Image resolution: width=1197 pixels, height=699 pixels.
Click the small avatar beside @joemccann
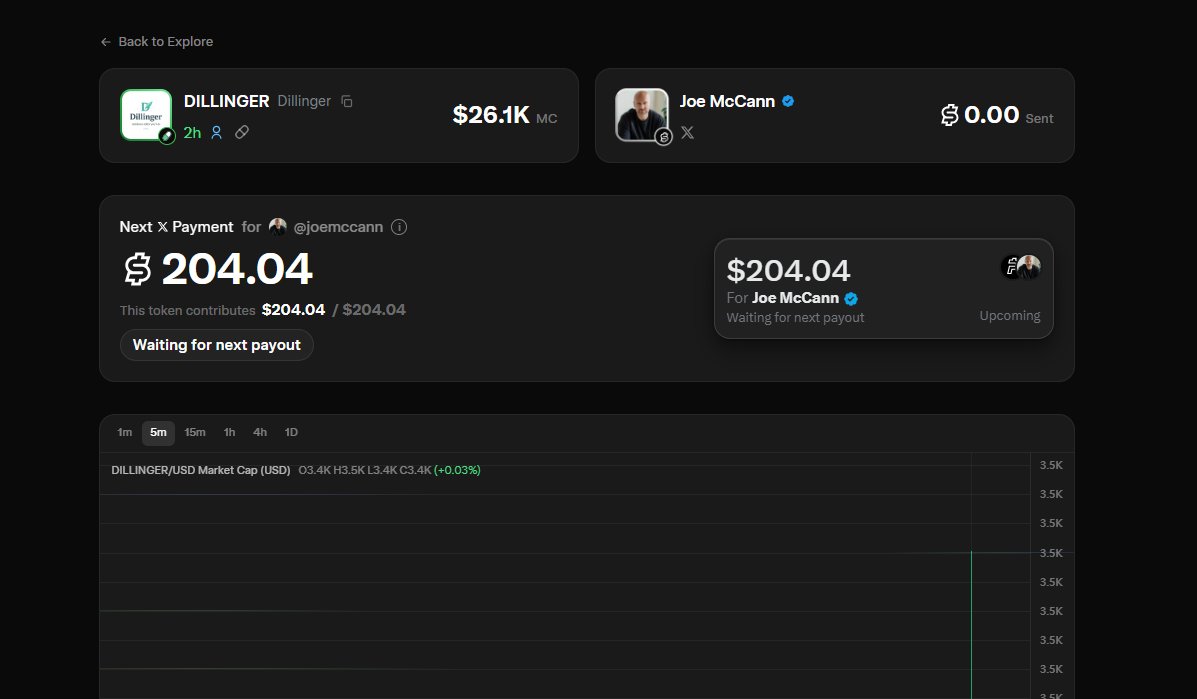click(278, 227)
